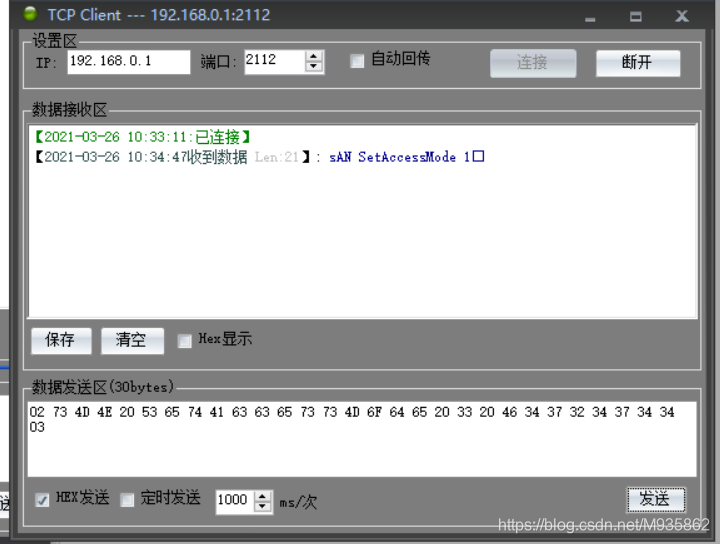Click the title text TCP Client 192.168.0.1:2112
This screenshot has width=720, height=544.
(159, 15)
